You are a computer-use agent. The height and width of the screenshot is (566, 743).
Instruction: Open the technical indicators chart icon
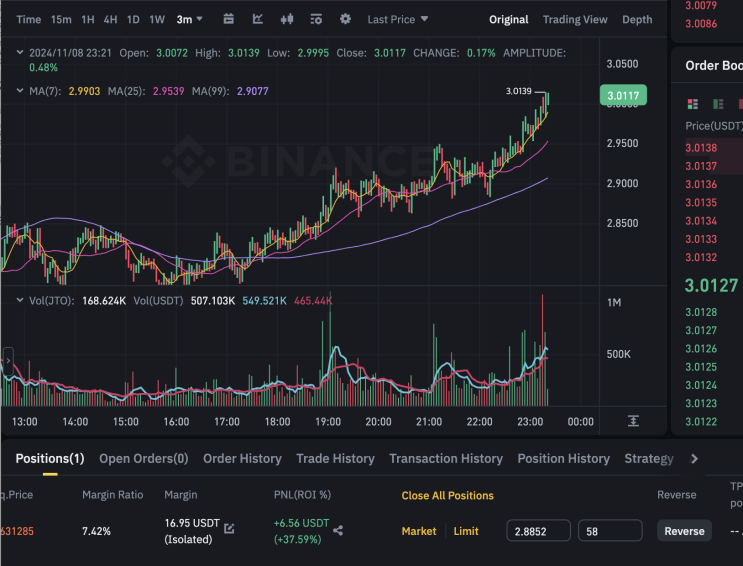coord(258,19)
